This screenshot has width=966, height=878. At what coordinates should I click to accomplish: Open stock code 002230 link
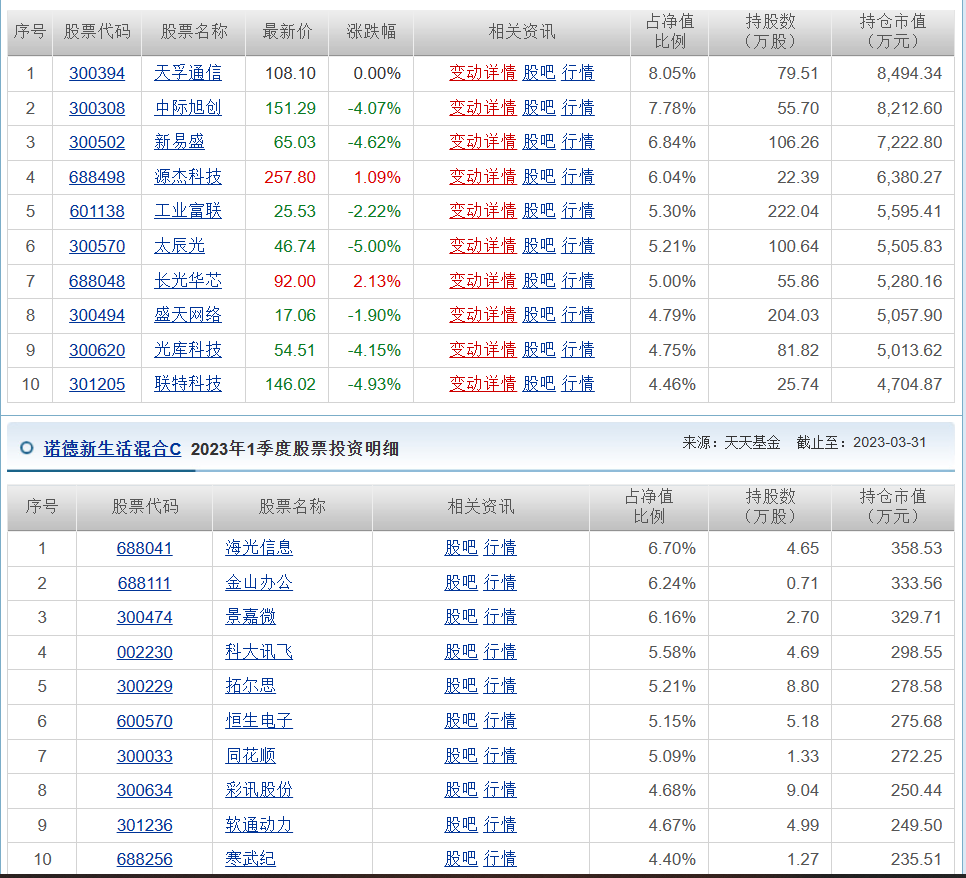(144, 652)
